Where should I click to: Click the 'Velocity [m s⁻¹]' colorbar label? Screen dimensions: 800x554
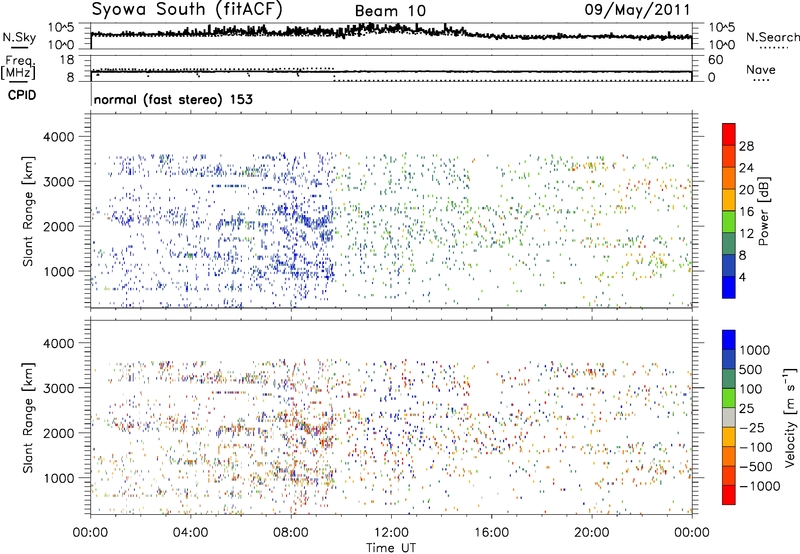pos(790,417)
